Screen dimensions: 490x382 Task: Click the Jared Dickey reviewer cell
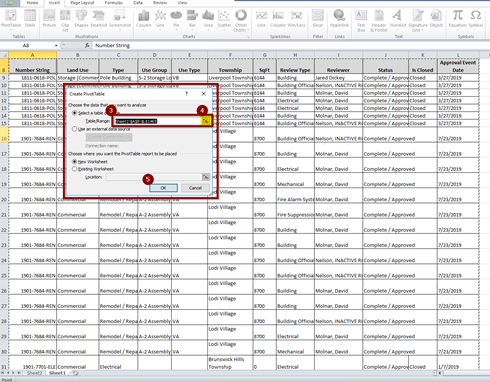338,78
